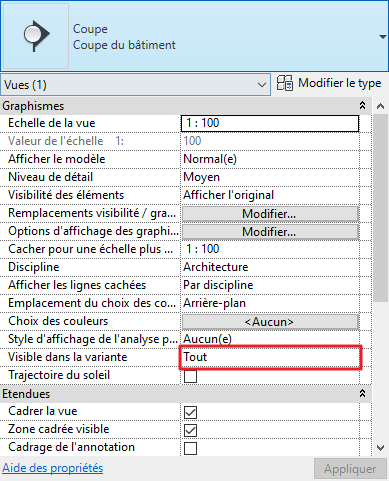This screenshot has height=481, width=389.
Task: Open Aide des propriétés link
Action: (x=53, y=468)
